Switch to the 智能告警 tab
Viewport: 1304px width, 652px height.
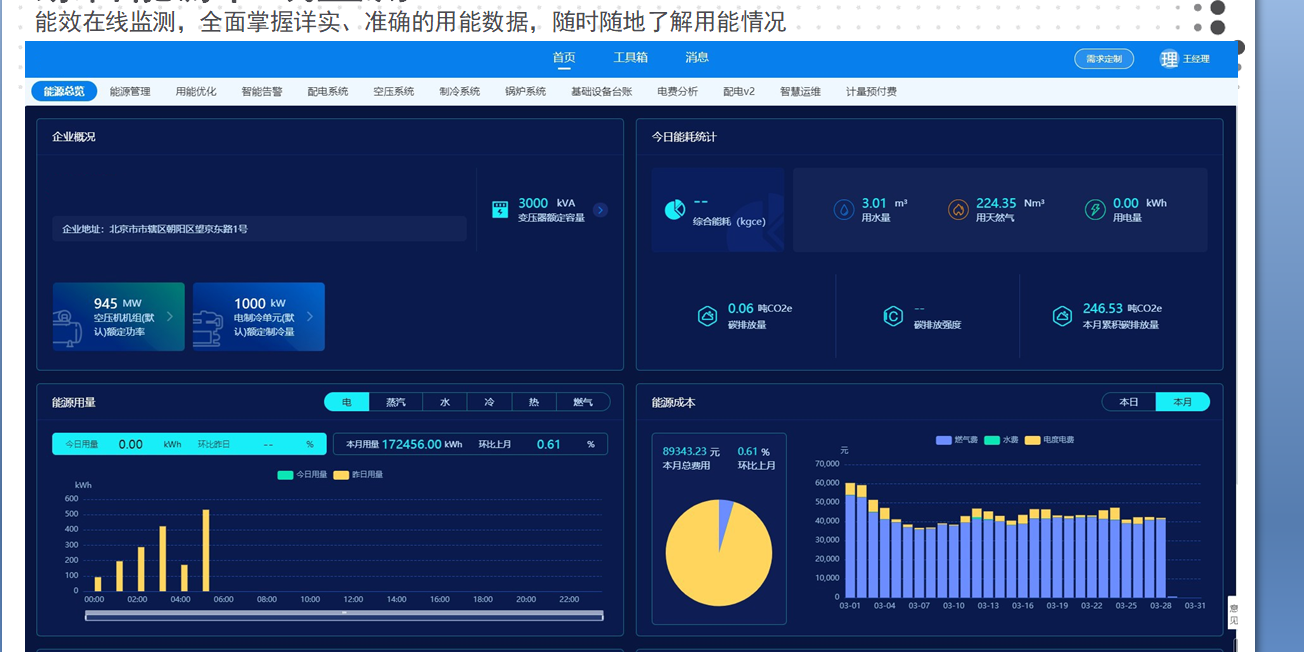click(262, 92)
